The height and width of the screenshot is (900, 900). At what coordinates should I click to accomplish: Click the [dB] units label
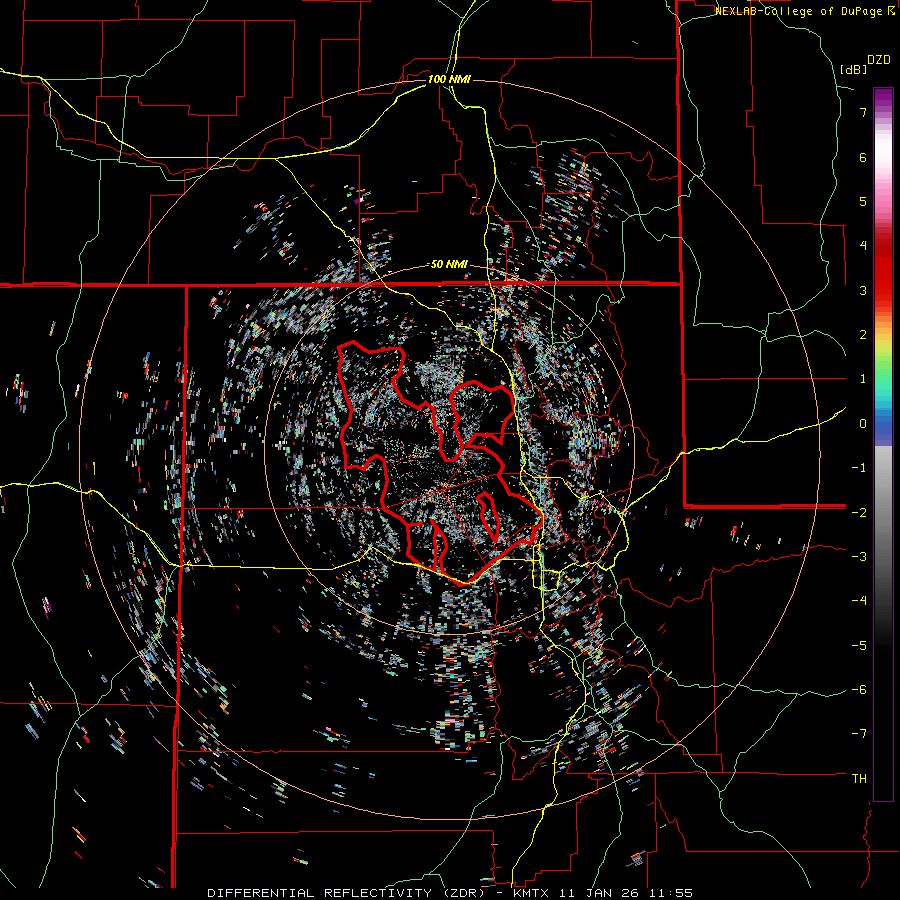pyautogui.click(x=854, y=69)
